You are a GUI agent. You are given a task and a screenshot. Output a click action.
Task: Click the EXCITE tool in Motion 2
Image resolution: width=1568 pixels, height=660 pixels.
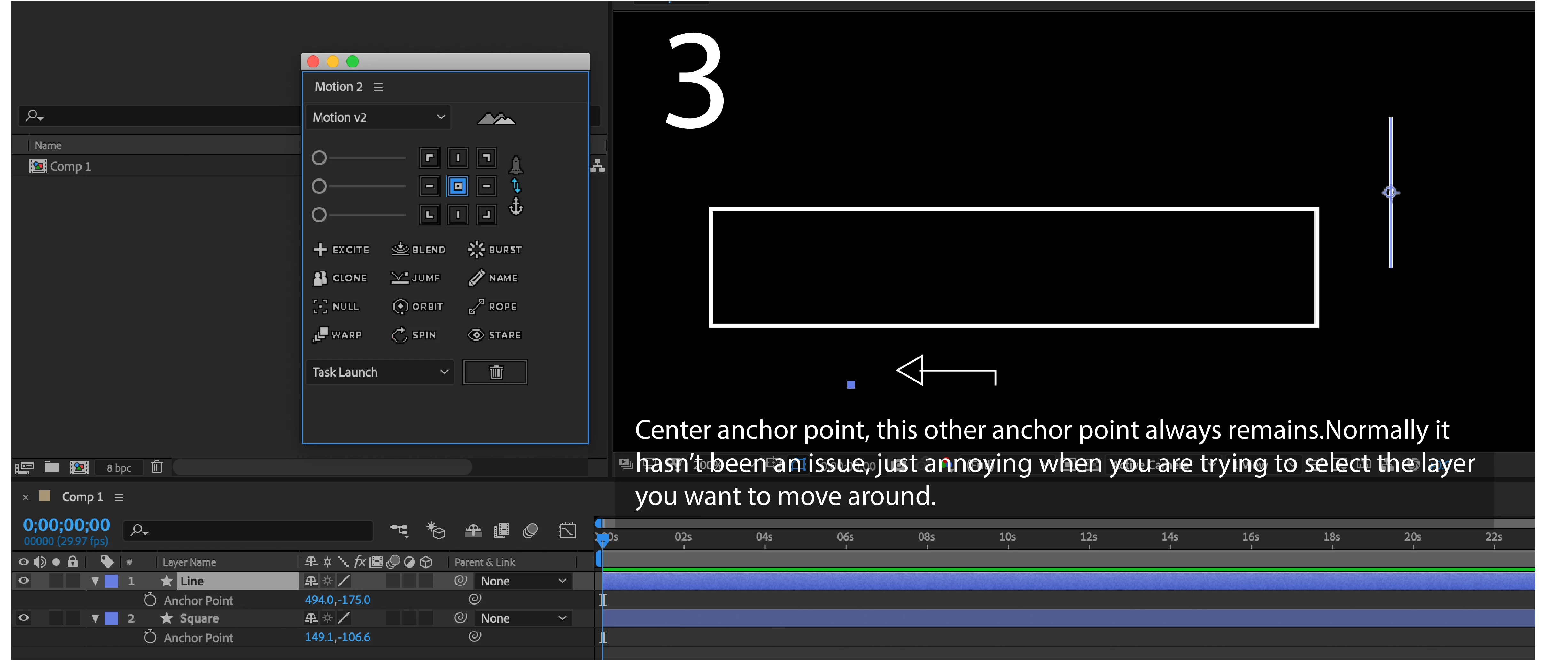point(341,250)
